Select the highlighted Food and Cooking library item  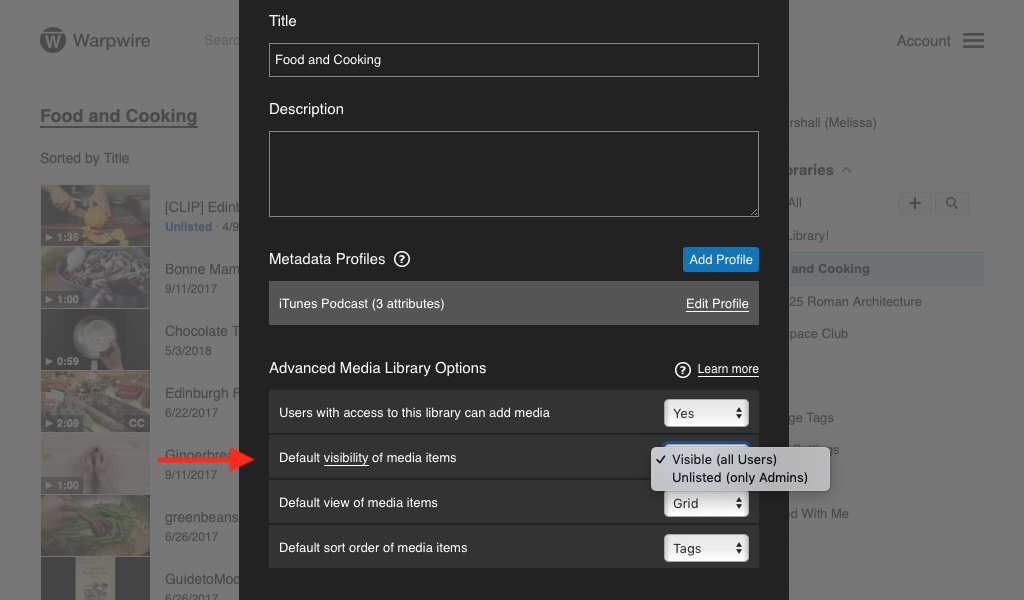886,269
